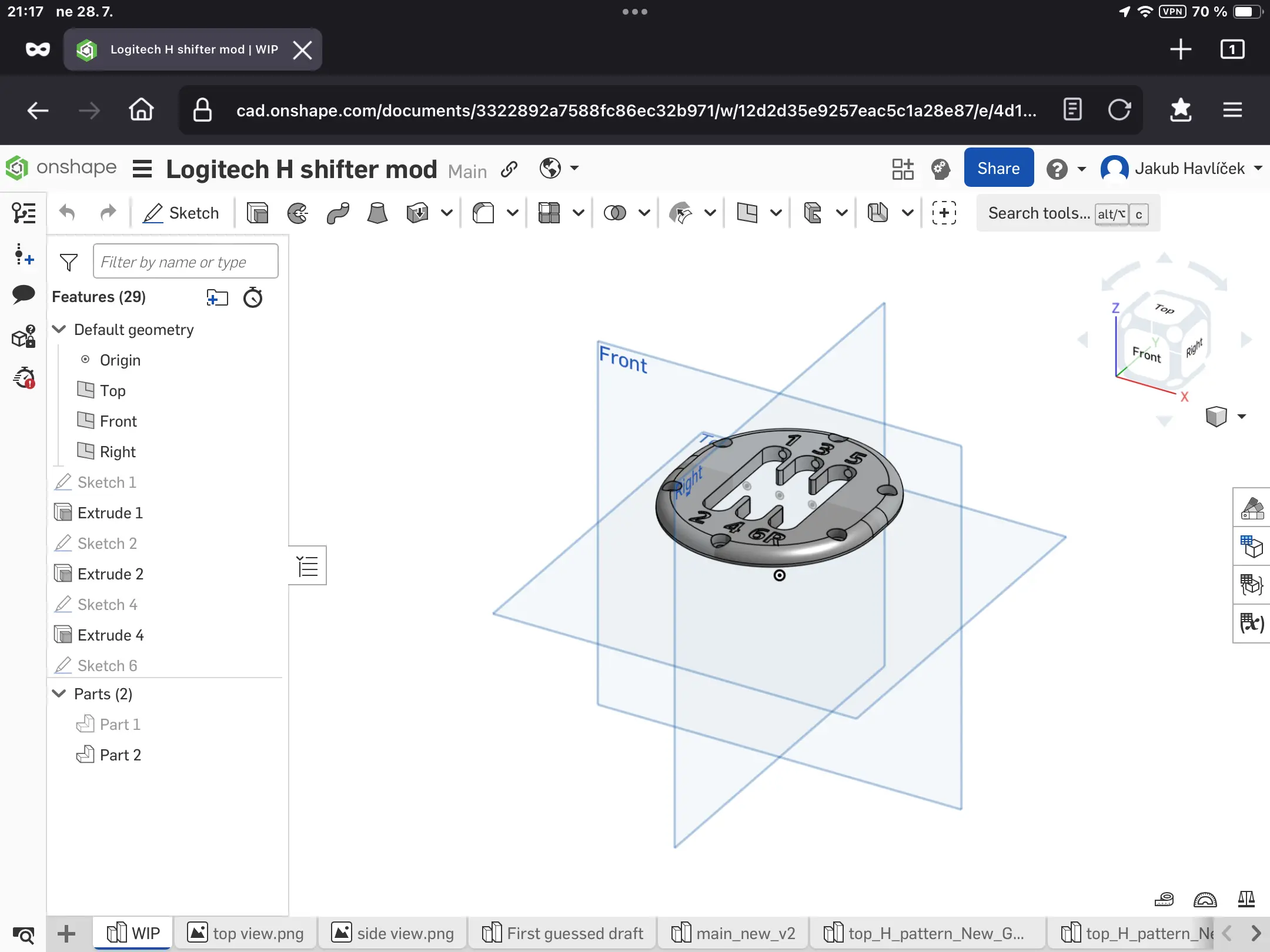Open the part lock status panel
This screenshot has height=952, width=1270.
click(24, 337)
